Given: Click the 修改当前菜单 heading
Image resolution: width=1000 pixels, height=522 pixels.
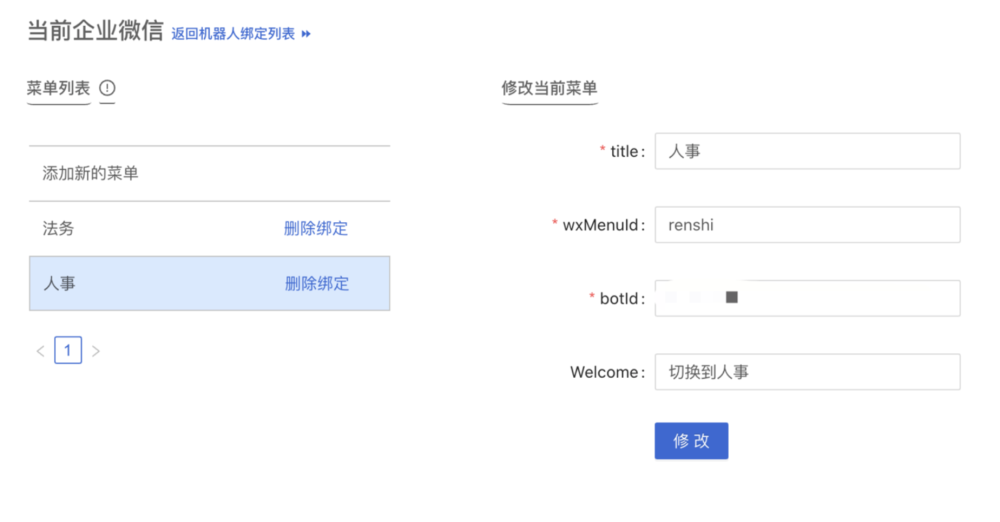Looking at the screenshot, I should (549, 88).
